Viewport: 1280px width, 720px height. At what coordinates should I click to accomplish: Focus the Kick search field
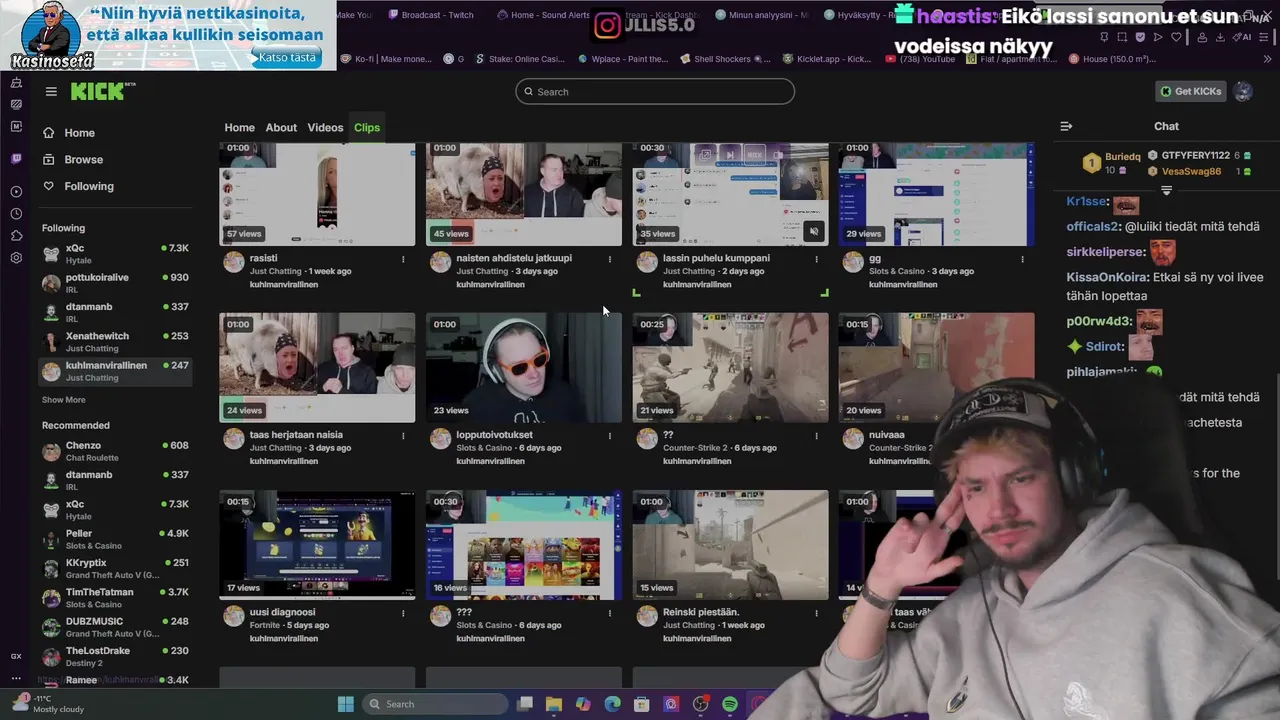pos(655,92)
